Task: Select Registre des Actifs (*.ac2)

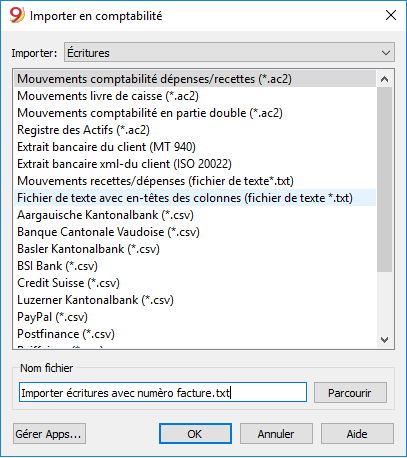Action: coord(195,130)
